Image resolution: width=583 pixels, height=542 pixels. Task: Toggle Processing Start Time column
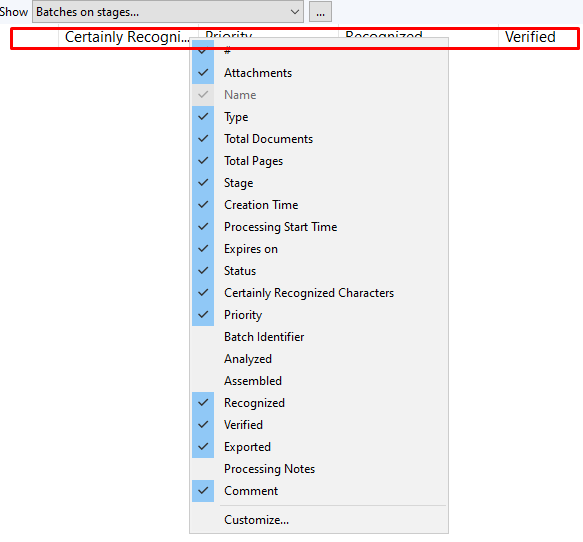tap(320, 227)
